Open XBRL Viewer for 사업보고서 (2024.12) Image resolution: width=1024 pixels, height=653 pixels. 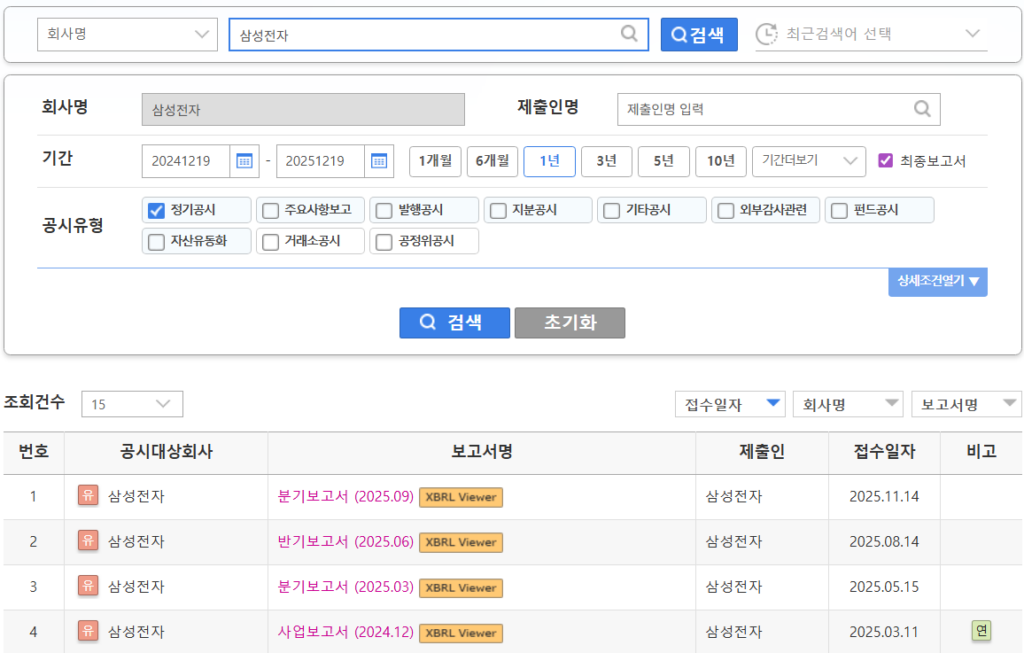pos(460,633)
